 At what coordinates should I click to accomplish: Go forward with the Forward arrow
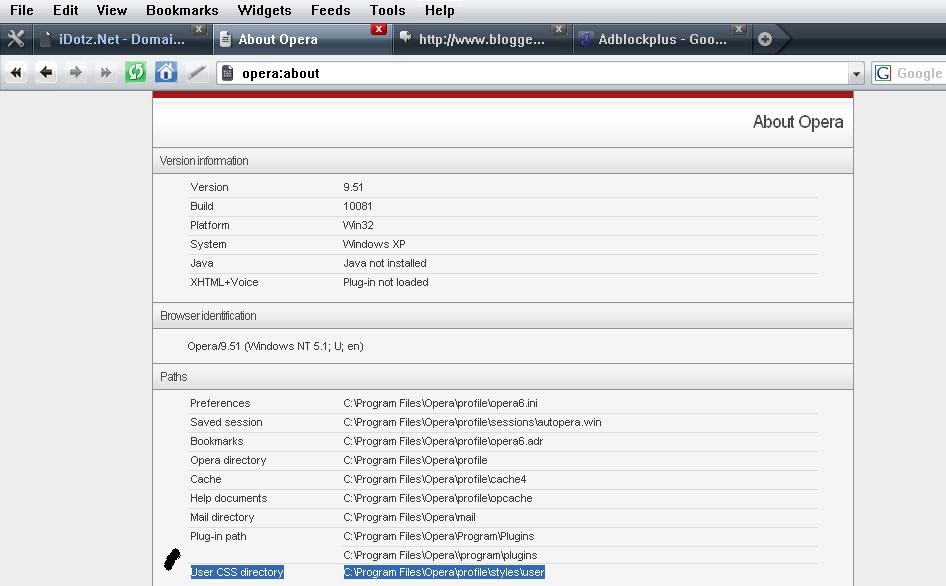75,73
